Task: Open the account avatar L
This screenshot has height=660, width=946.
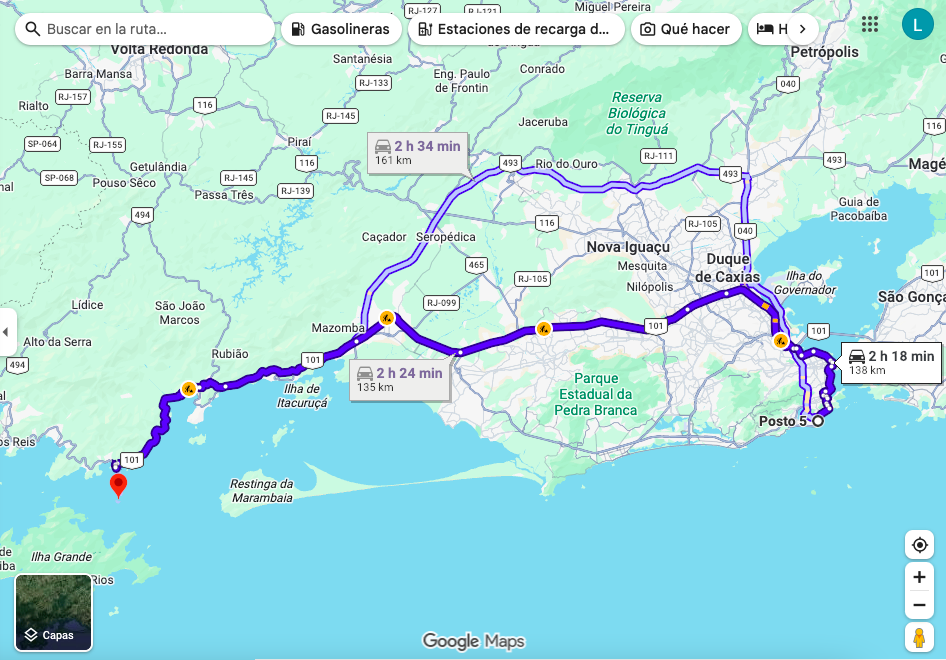Action: click(917, 25)
